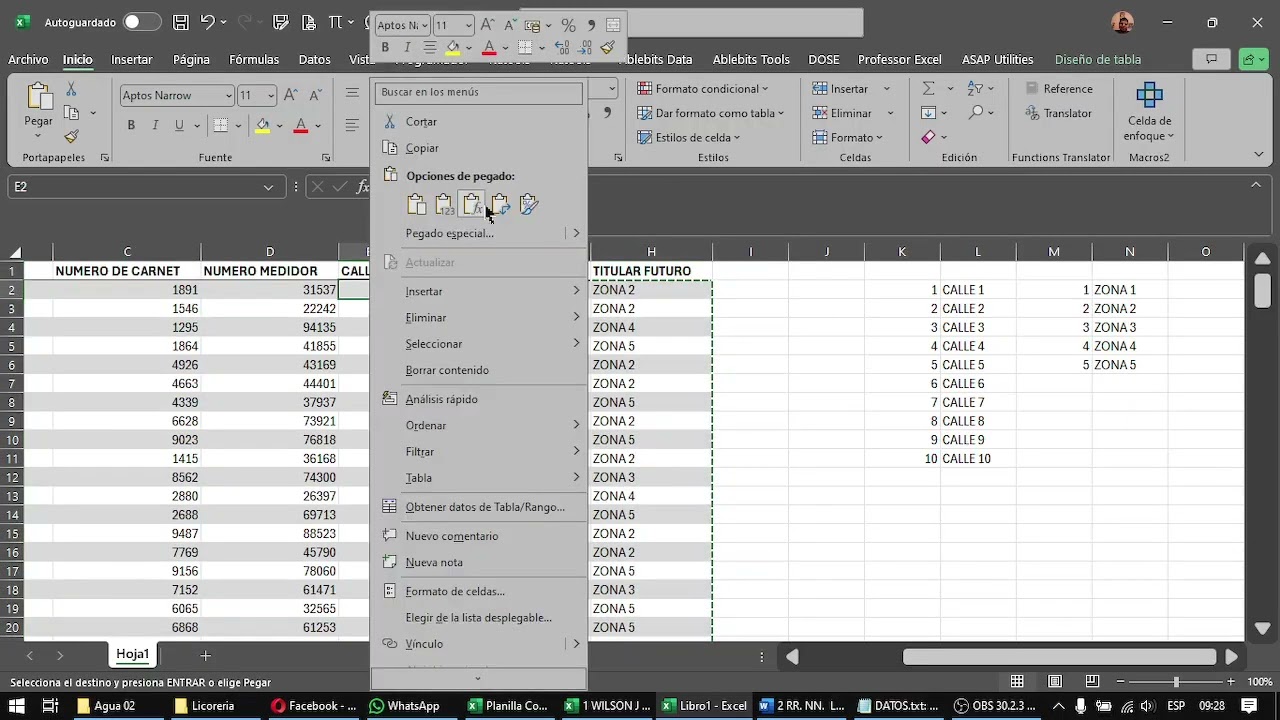The width and height of the screenshot is (1280, 720).
Task: Click the Save icon in the title bar
Action: pos(181,22)
